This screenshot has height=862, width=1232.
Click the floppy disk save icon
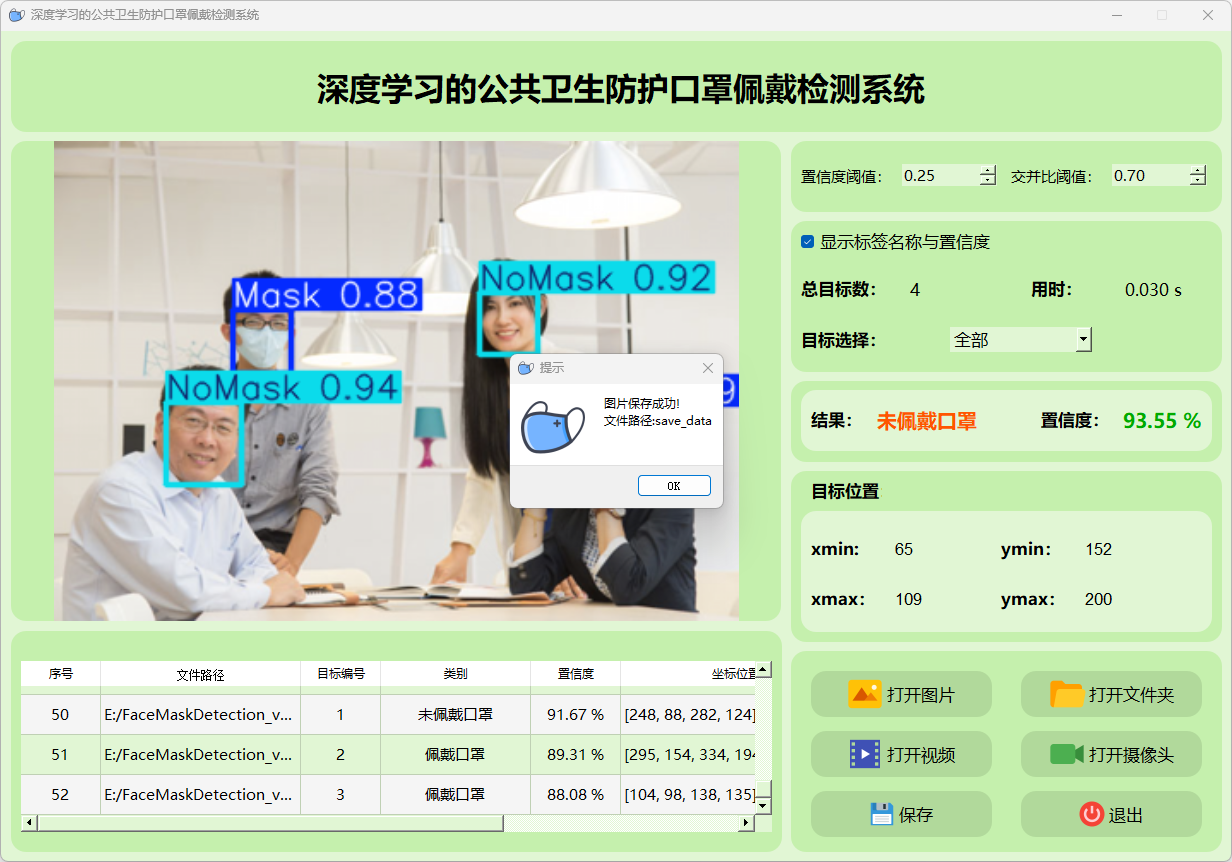point(881,814)
